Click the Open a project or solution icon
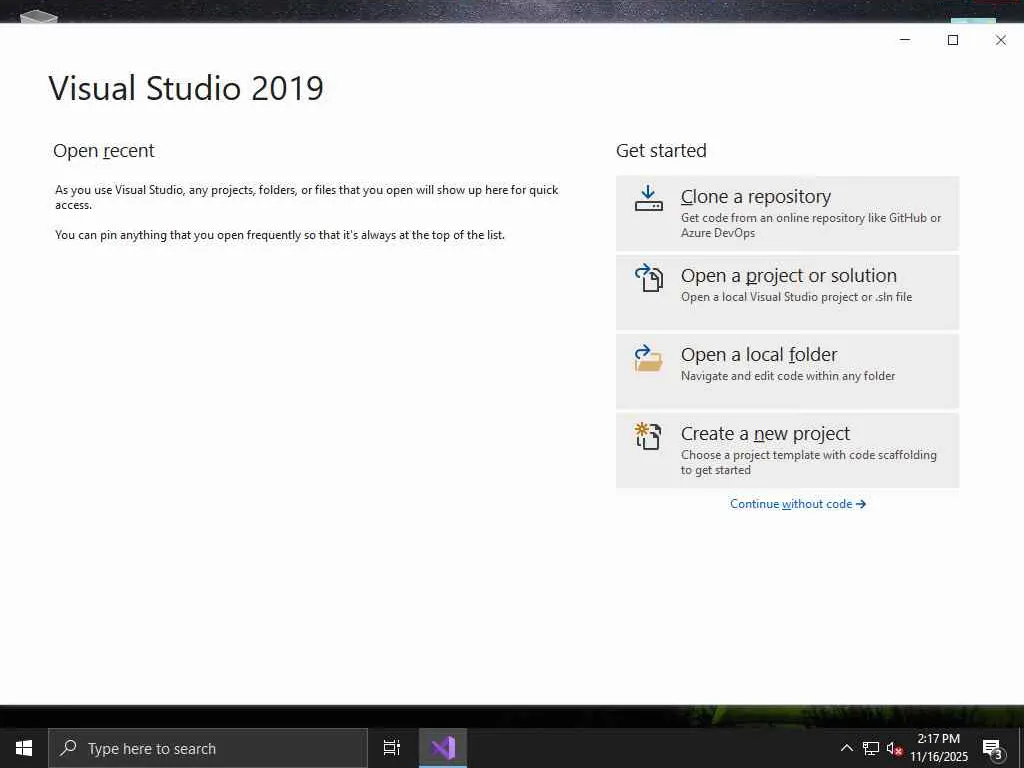The height and width of the screenshot is (768, 1024). coord(648,278)
